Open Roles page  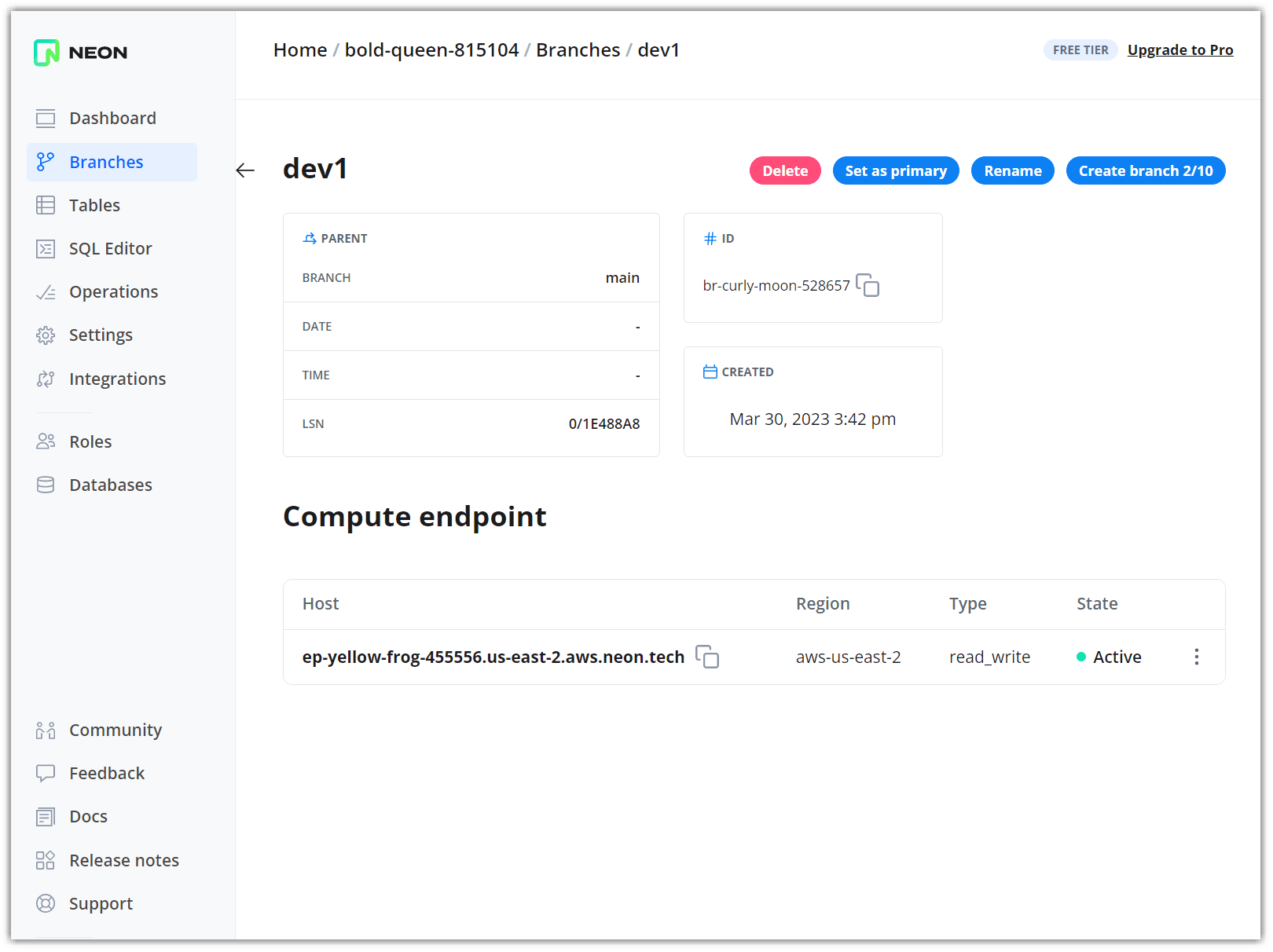pyautogui.click(x=112, y=441)
